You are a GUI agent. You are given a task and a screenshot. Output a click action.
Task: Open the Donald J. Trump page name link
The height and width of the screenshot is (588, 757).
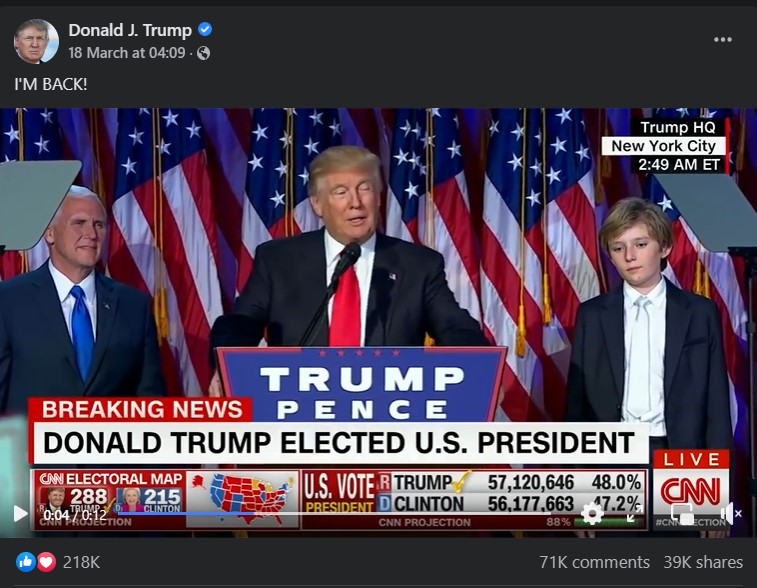(x=130, y=30)
